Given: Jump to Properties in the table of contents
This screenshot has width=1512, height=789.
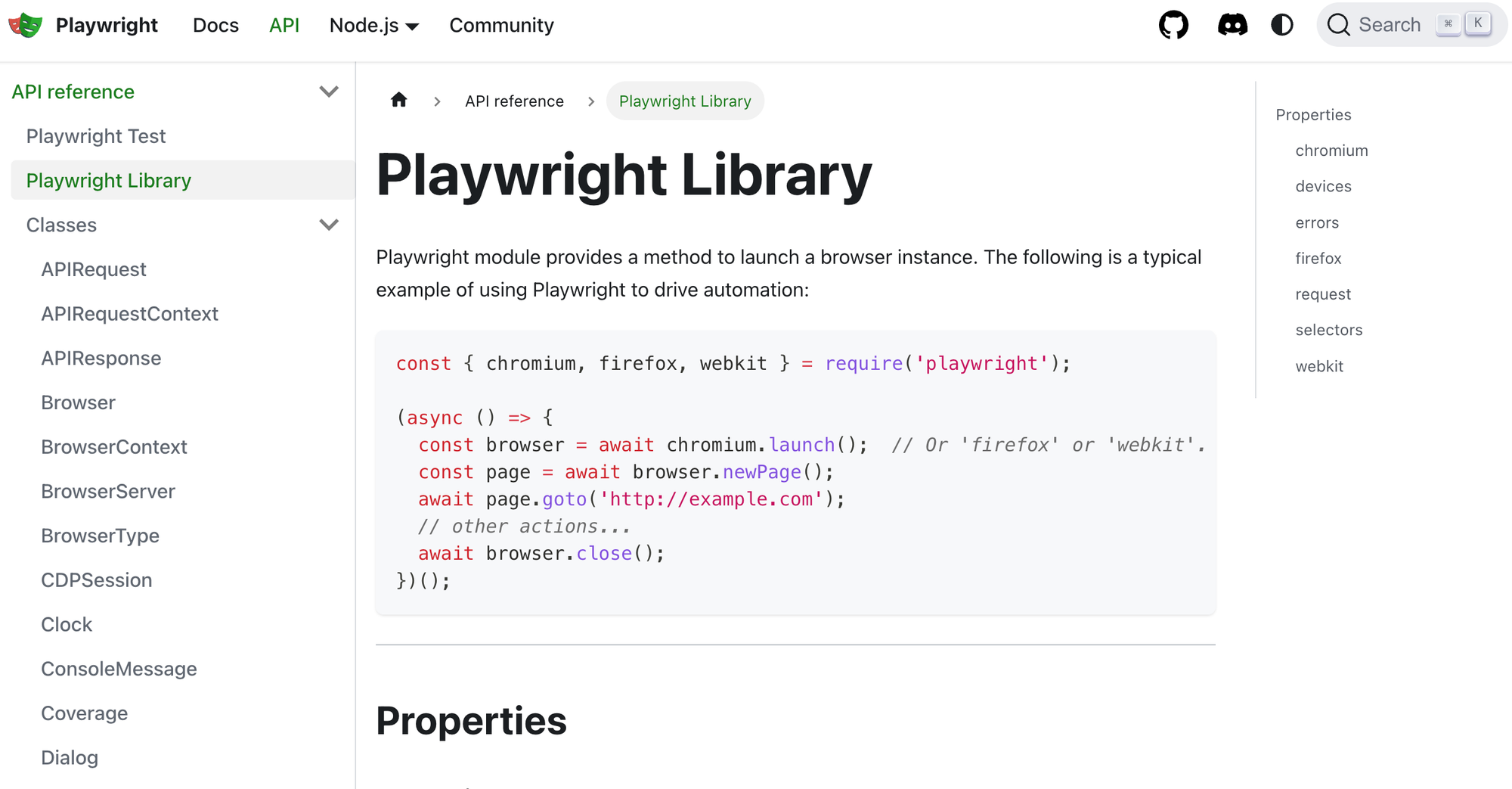Looking at the screenshot, I should tap(1313, 114).
